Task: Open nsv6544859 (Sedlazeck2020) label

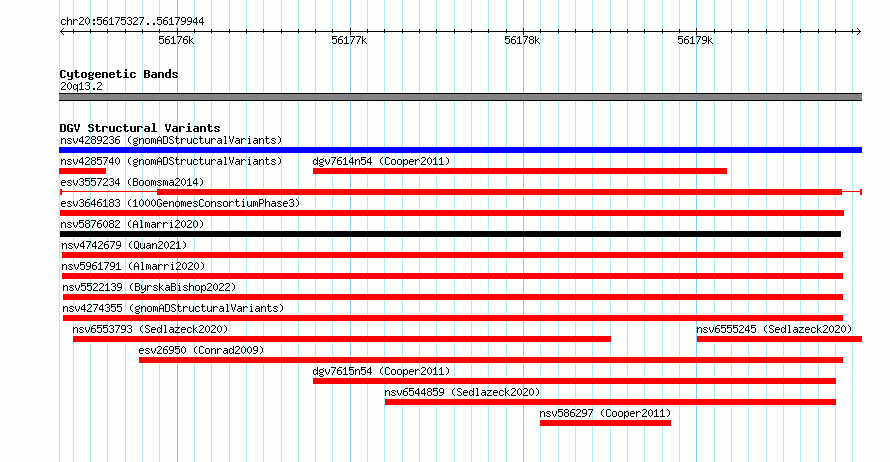Action: click(462, 392)
